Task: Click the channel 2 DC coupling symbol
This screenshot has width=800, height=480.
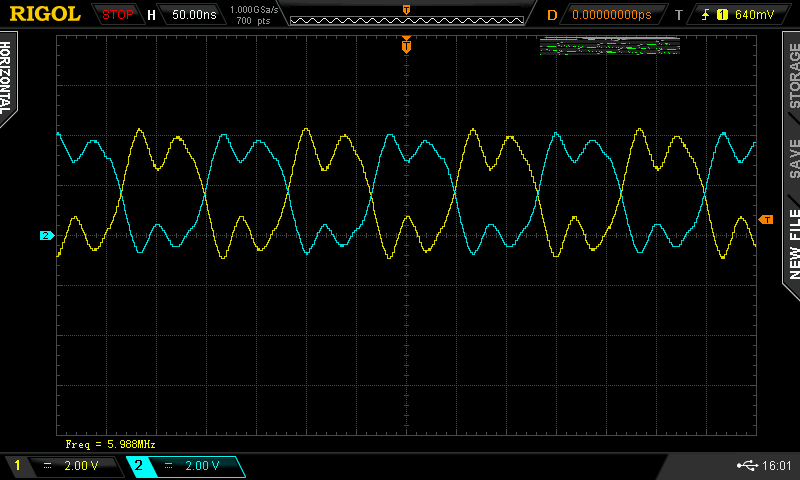Action: pyautogui.click(x=168, y=465)
